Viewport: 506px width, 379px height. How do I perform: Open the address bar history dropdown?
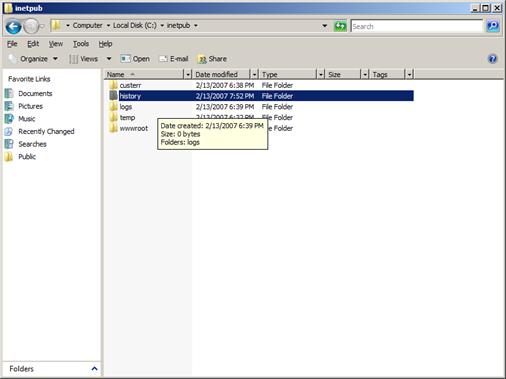tap(324, 26)
